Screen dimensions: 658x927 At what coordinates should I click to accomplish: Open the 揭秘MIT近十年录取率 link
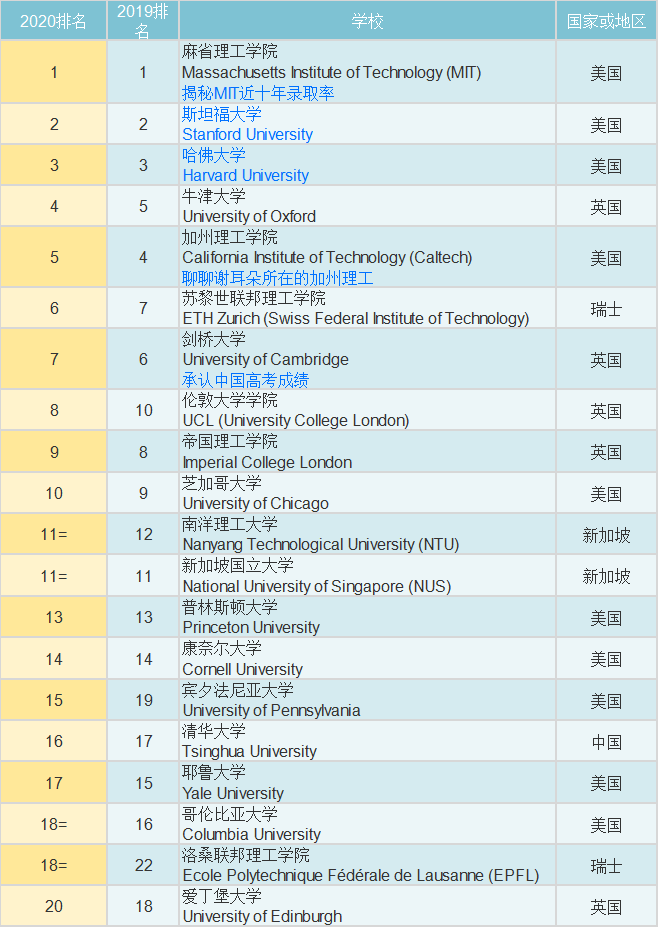point(258,93)
